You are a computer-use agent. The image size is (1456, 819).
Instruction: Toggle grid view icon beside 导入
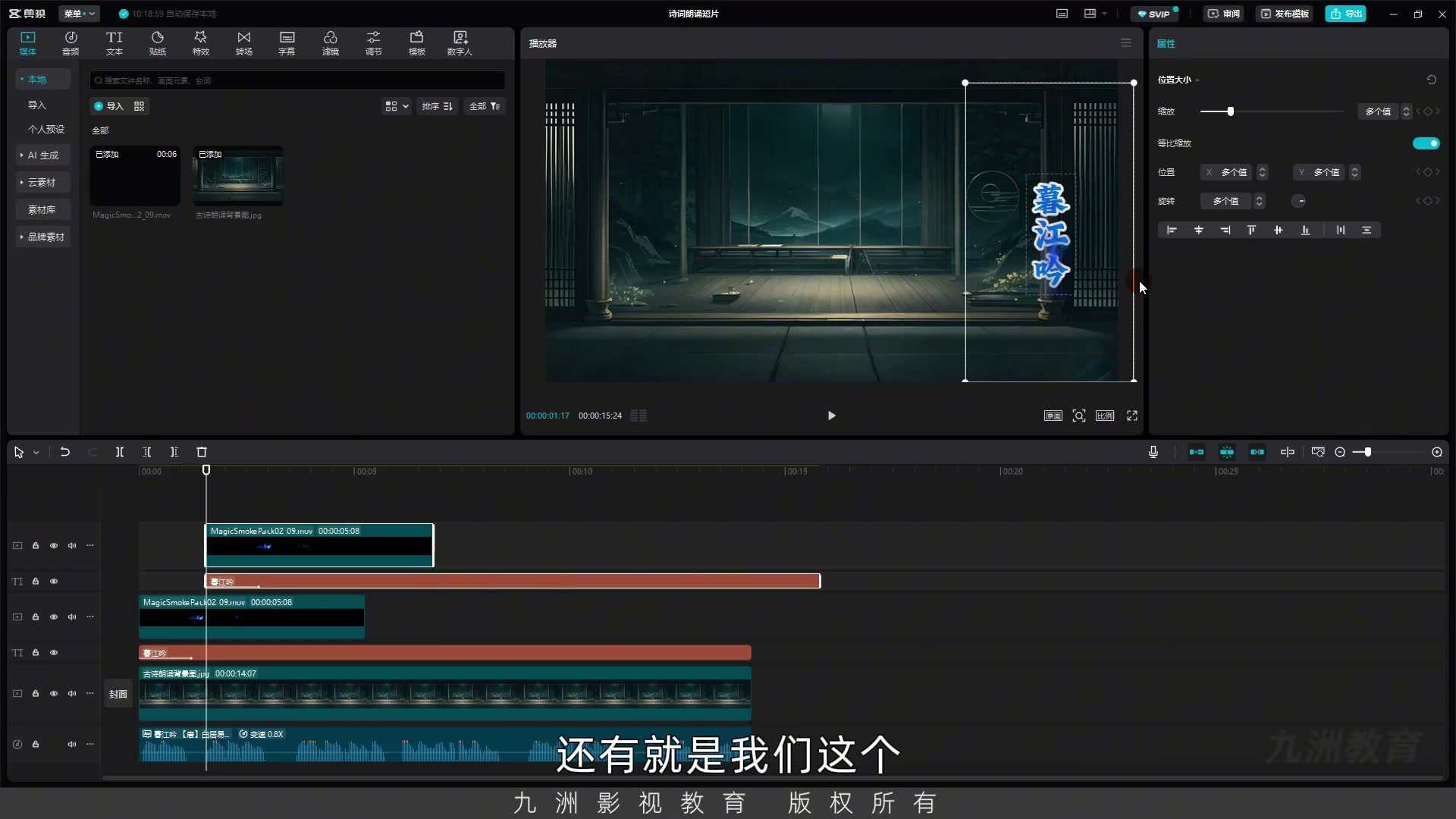point(139,106)
